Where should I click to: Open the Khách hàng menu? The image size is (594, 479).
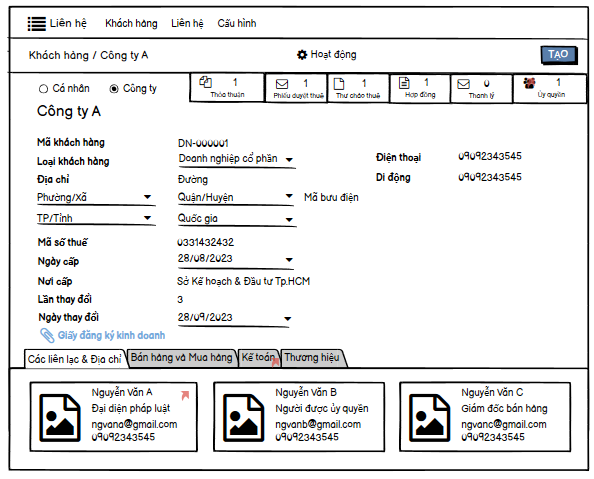click(x=131, y=23)
